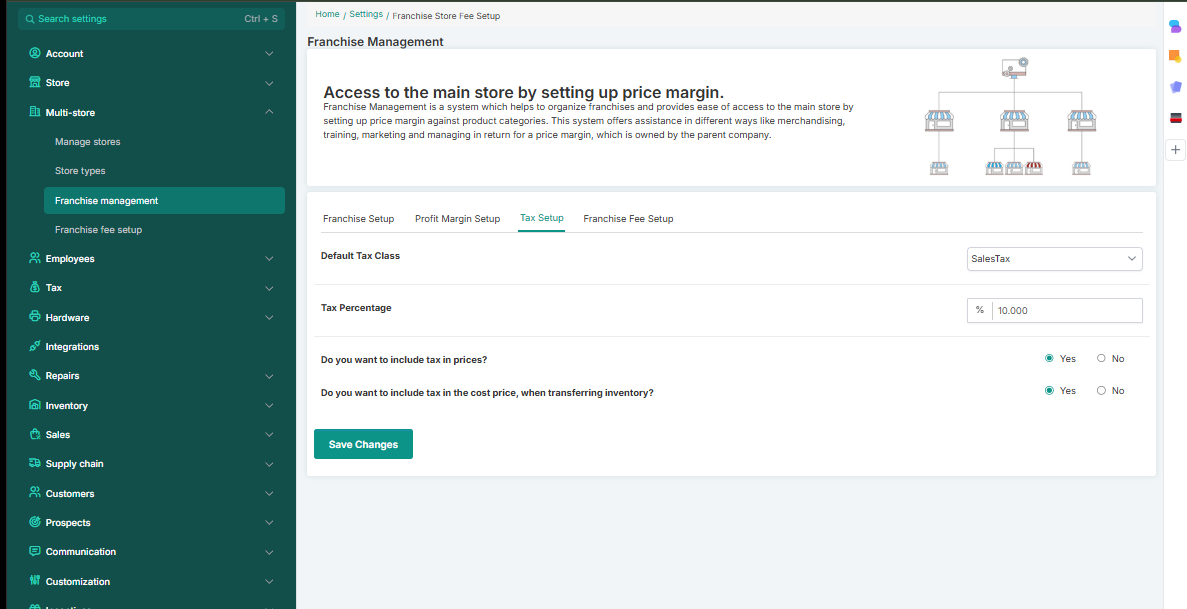1187x609 pixels.
Task: Click the Integrations icon in sidebar
Action: pyautogui.click(x=35, y=347)
